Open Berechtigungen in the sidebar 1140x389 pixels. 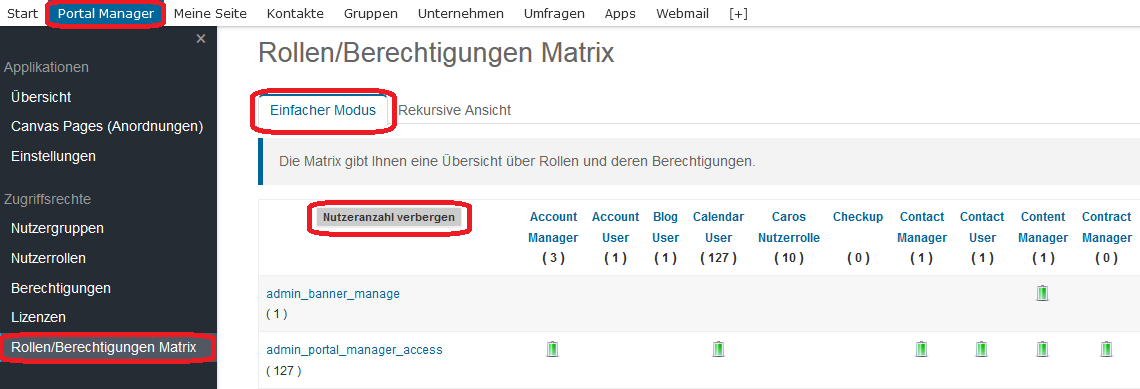pyautogui.click(x=61, y=288)
